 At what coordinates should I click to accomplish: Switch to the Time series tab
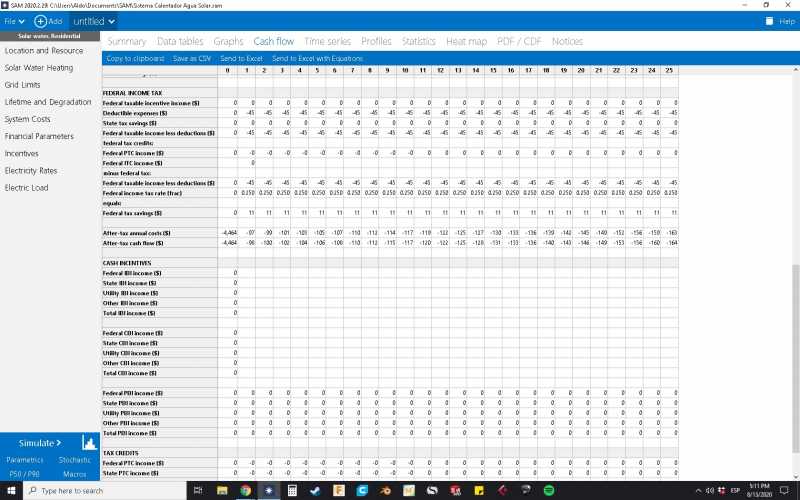click(x=327, y=41)
